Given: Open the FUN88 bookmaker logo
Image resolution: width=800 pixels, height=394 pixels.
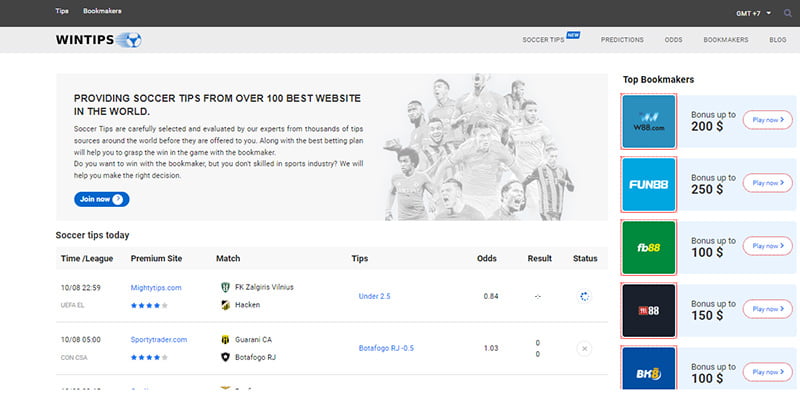Looking at the screenshot, I should click(x=649, y=184).
